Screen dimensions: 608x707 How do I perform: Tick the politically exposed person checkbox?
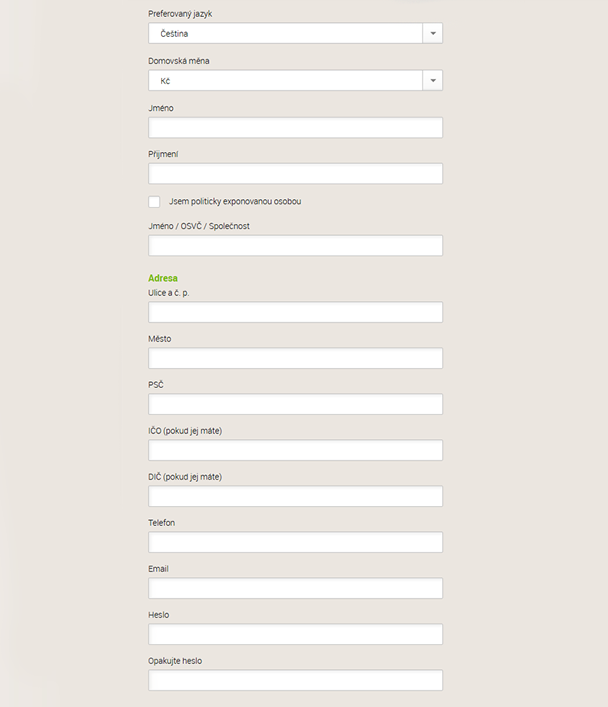[x=154, y=202]
